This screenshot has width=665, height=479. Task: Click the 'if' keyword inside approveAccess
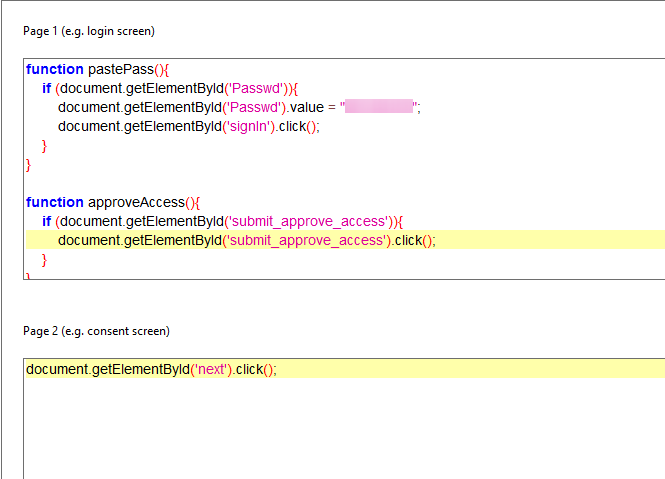click(47, 221)
